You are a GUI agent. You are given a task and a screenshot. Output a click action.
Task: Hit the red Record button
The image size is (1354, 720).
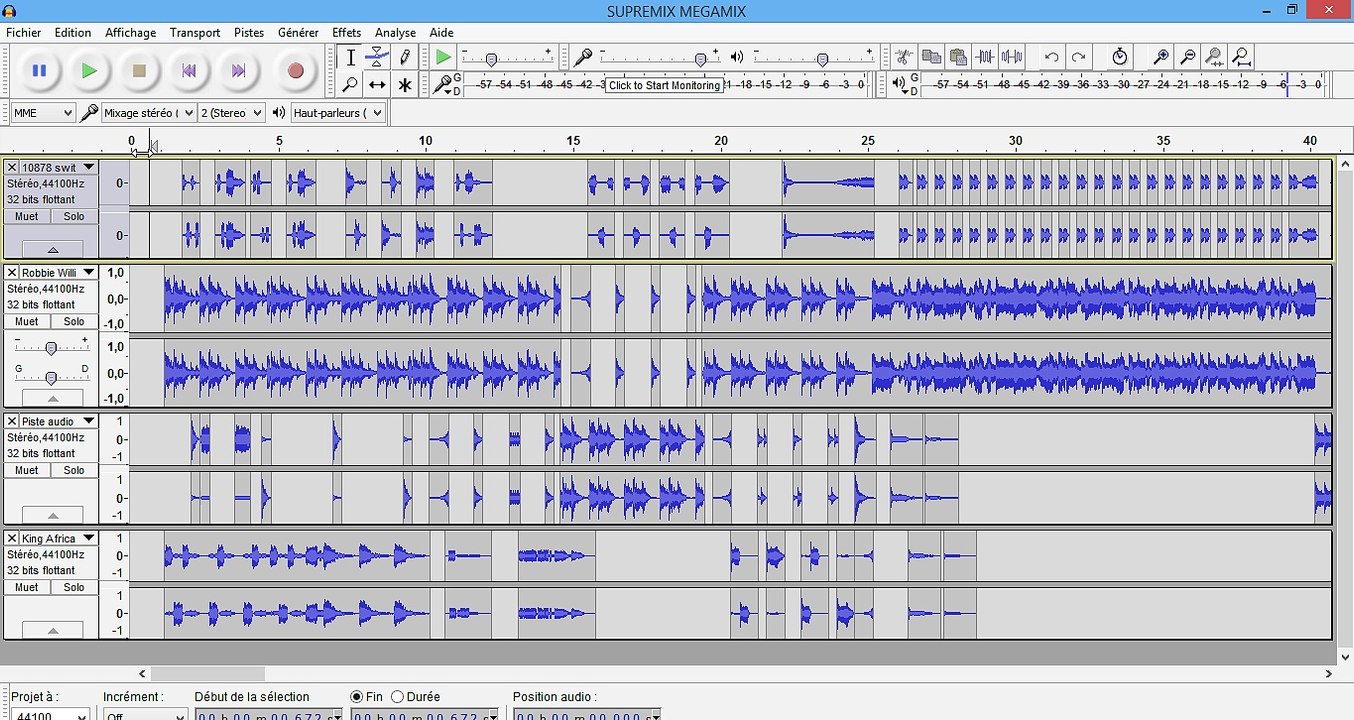coord(295,71)
